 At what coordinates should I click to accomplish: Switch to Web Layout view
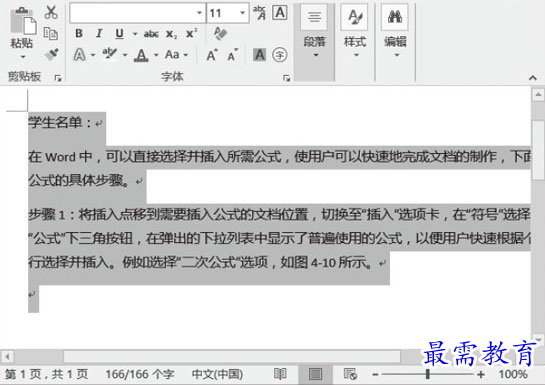tap(350, 374)
